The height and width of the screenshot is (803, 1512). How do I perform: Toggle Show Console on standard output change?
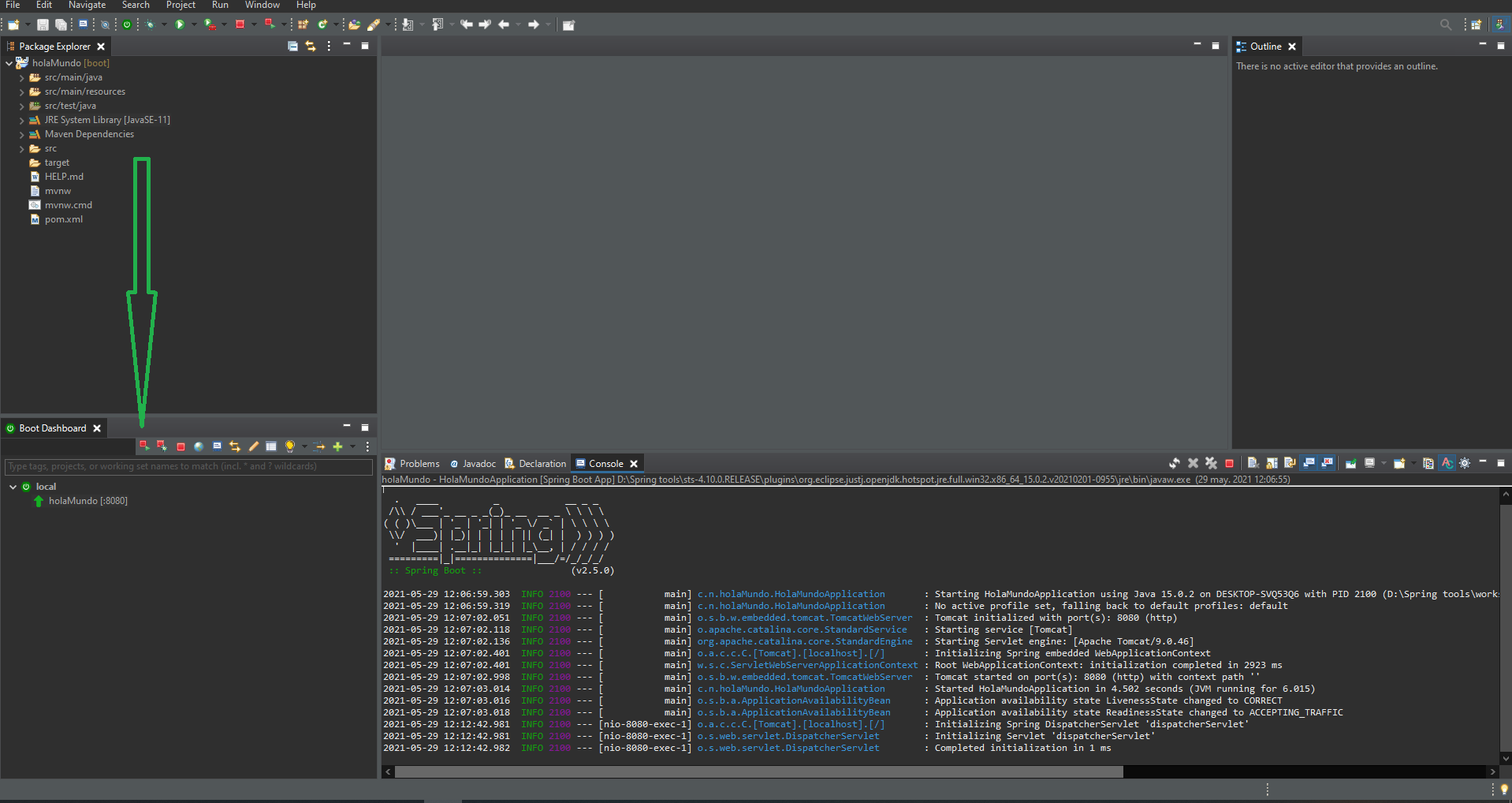(x=1309, y=464)
